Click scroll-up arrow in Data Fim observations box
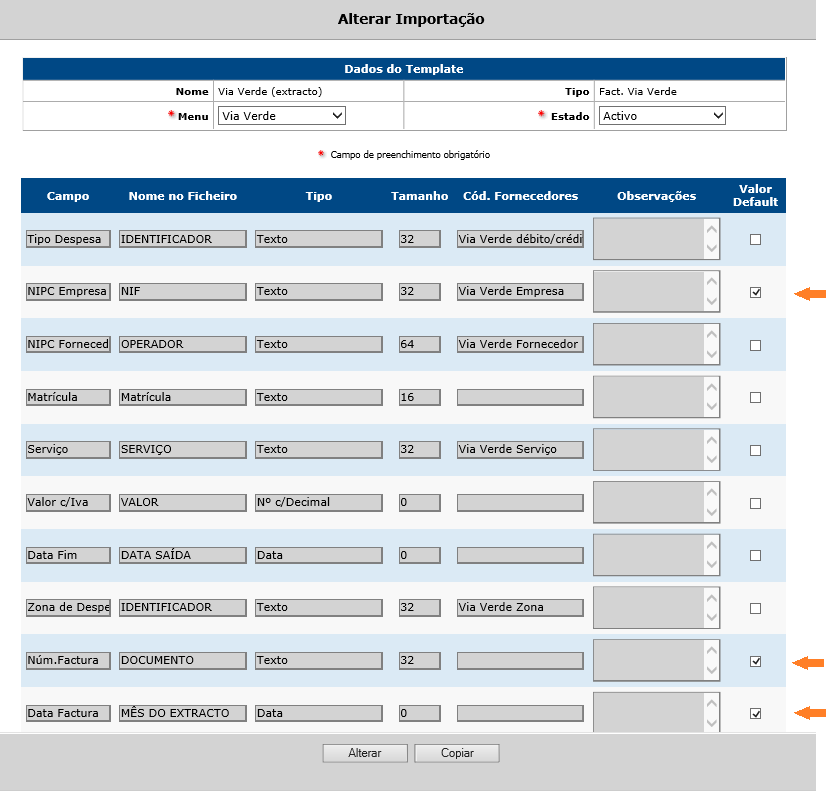The image size is (832, 792). (x=712, y=545)
